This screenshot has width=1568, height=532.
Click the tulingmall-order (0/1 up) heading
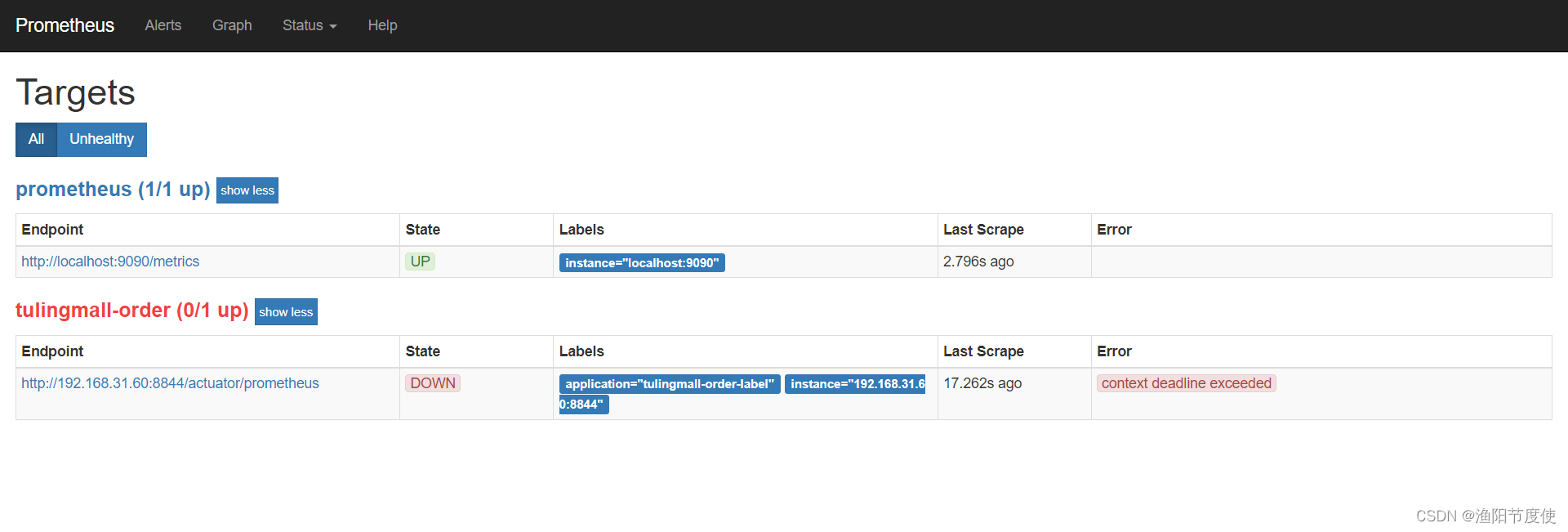click(131, 311)
